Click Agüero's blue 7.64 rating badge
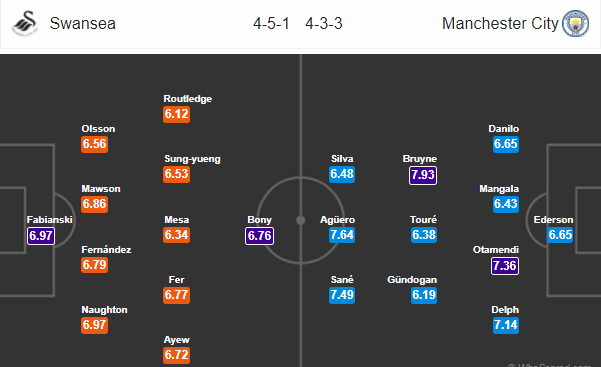The width and height of the screenshot is (601, 367). 342,235
